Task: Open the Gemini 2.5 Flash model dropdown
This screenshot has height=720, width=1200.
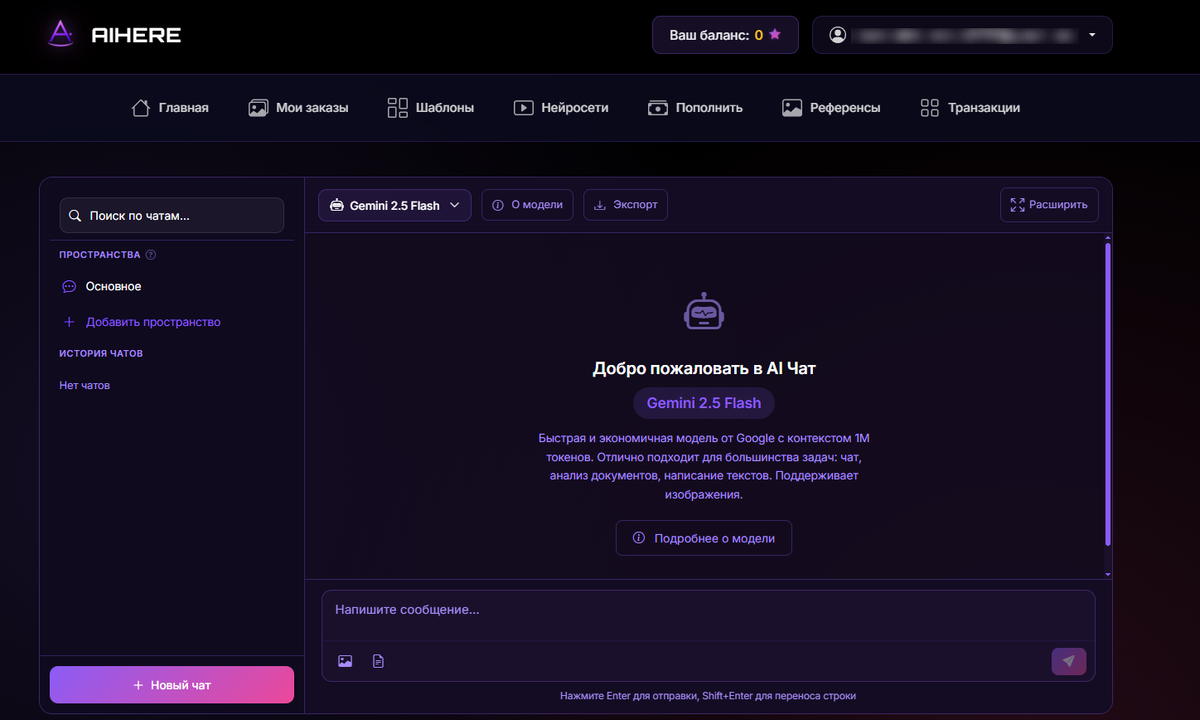Action: coord(395,205)
